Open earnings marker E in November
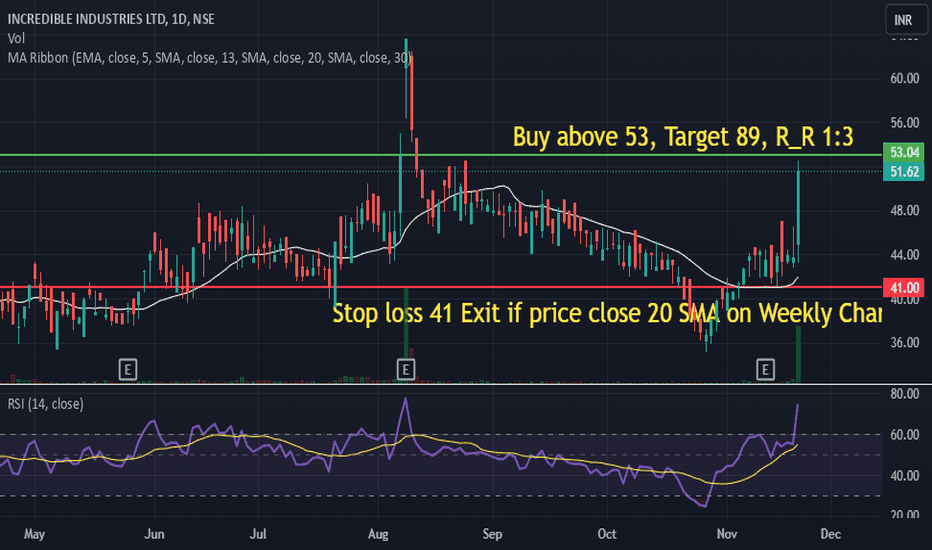The width and height of the screenshot is (932, 550). (x=765, y=370)
